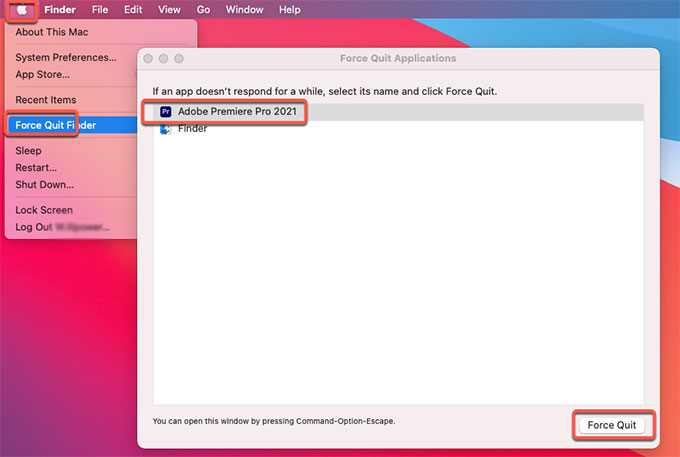Click Lock Screen menu item
Viewport: 680px width, 457px height.
tap(44, 211)
